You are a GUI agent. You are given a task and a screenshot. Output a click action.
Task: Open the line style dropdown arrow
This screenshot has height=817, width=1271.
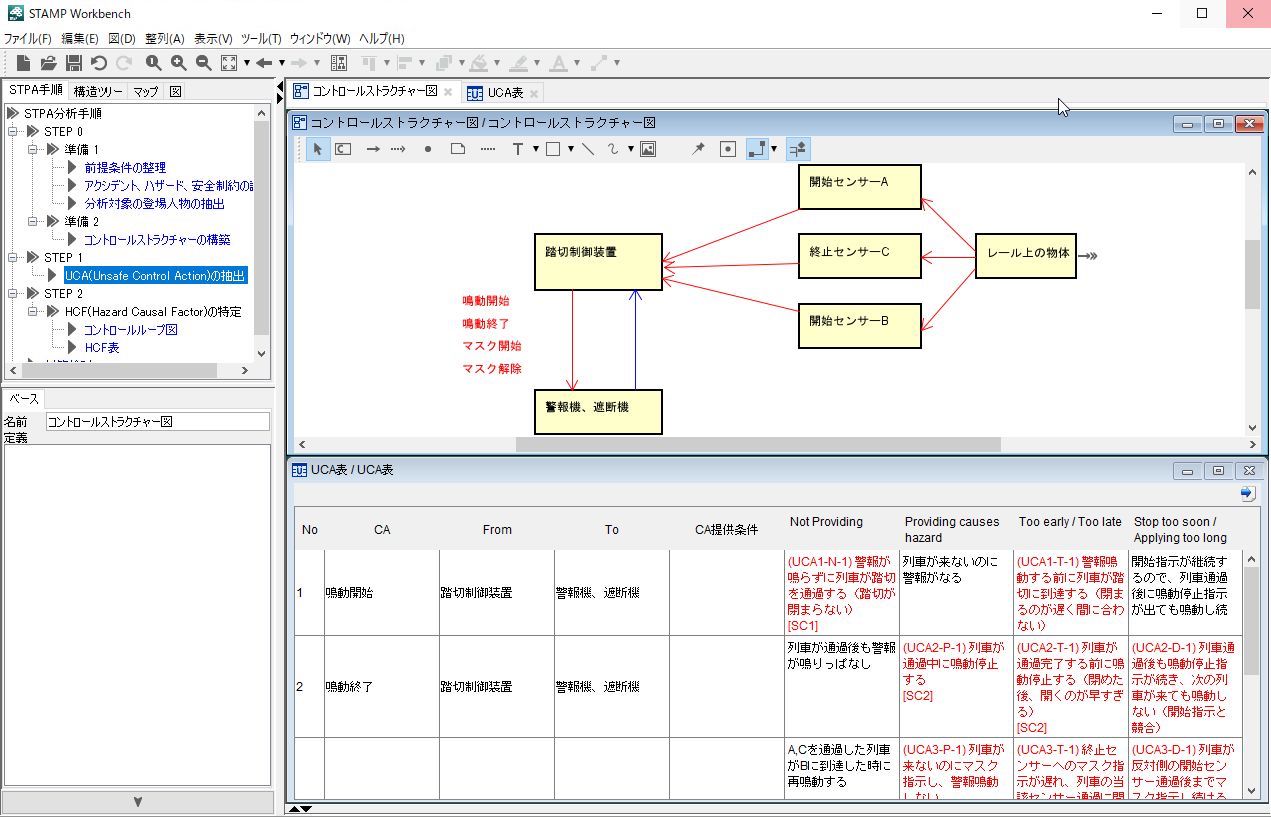[x=774, y=149]
